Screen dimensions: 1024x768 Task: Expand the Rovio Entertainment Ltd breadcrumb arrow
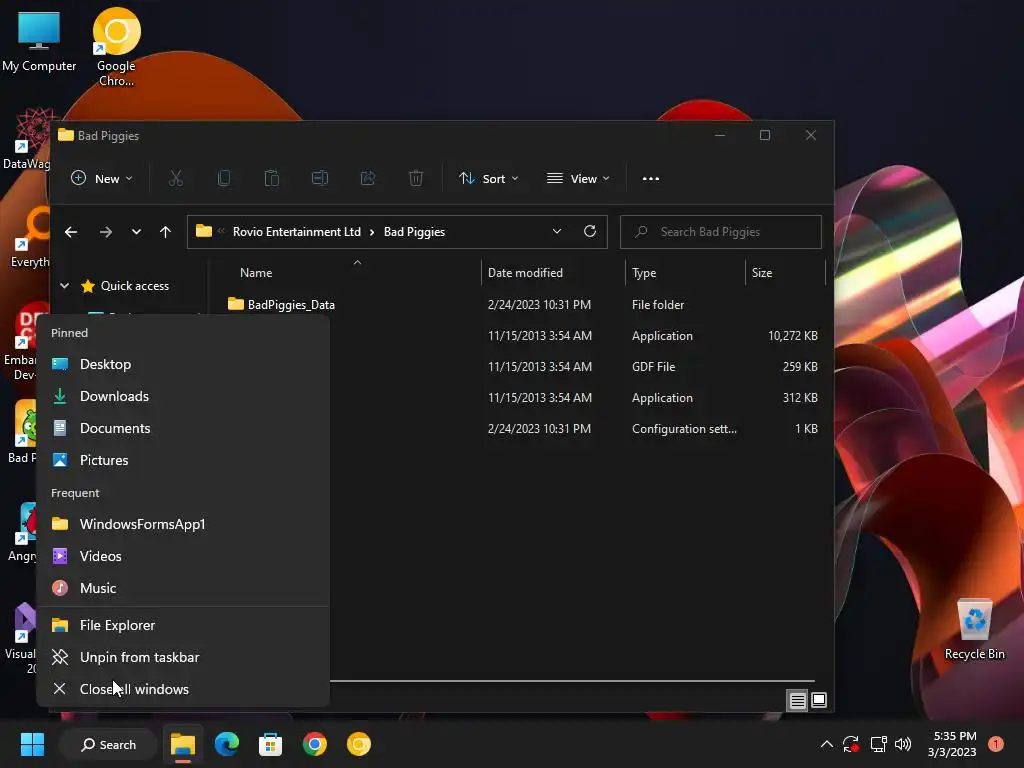372,232
